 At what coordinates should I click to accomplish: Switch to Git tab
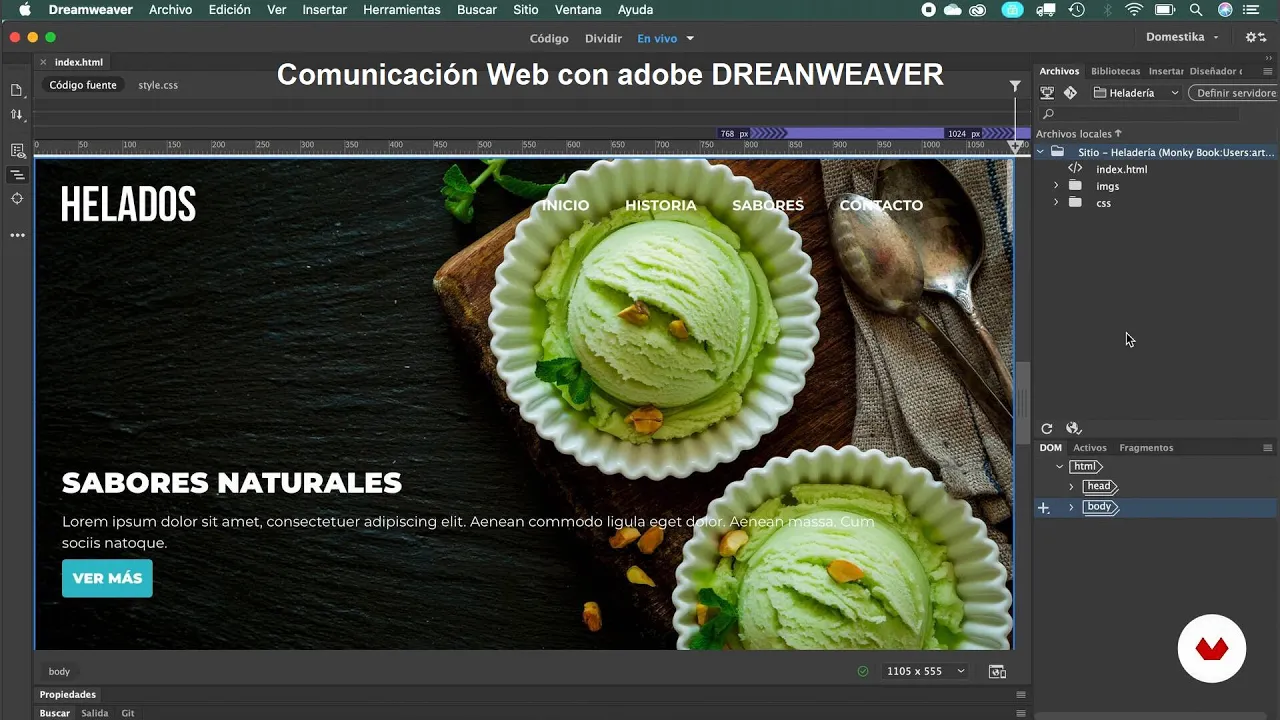(128, 713)
